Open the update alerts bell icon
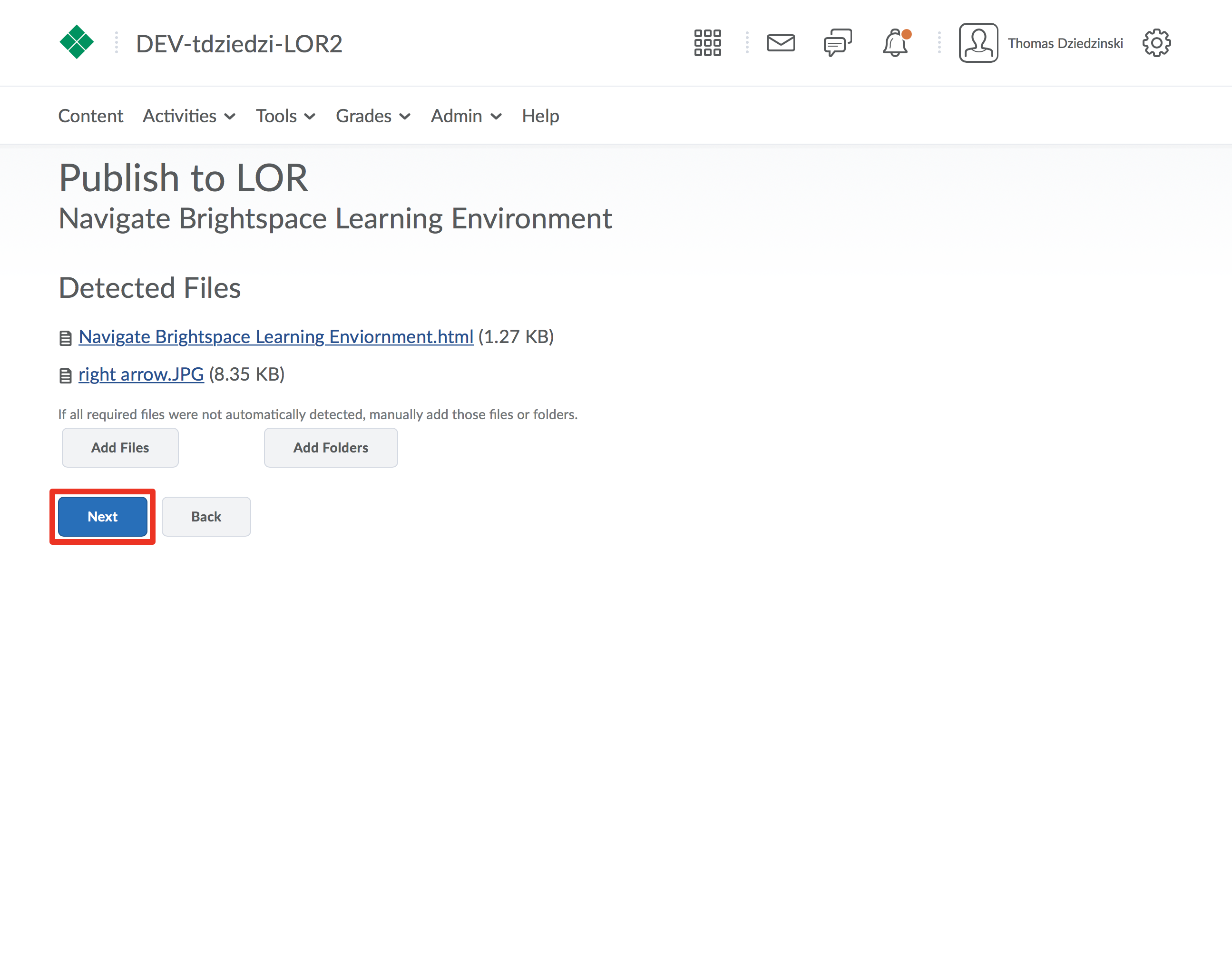Screen dimensions: 1232x953 (896, 43)
